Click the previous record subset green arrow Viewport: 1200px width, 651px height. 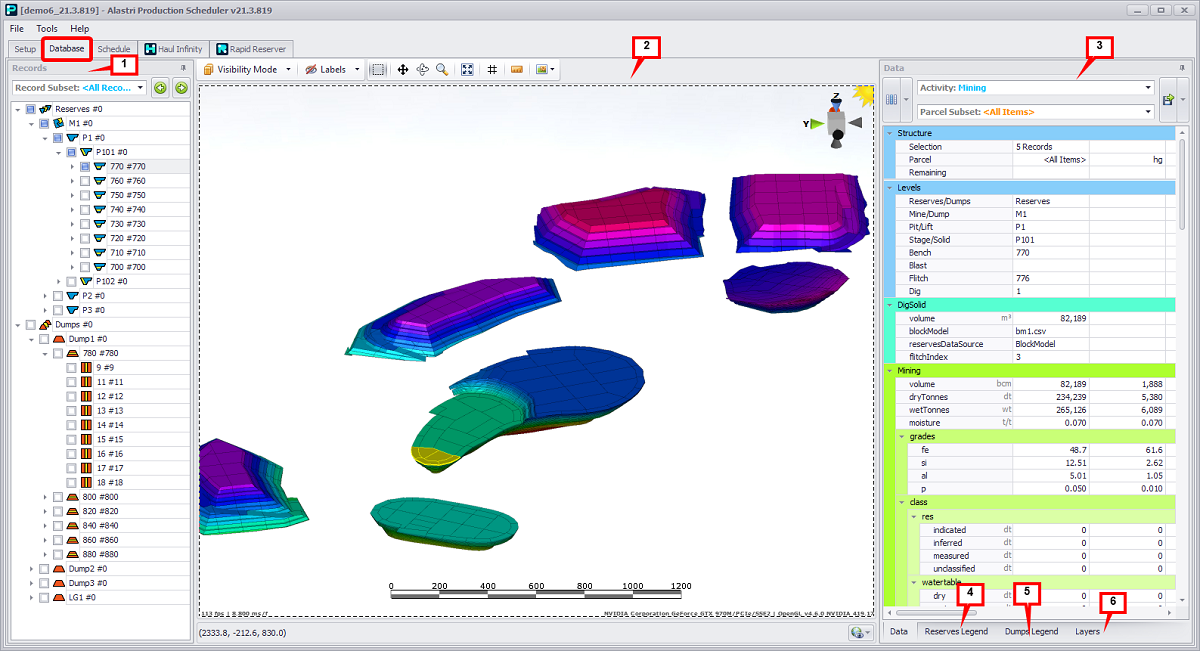pyautogui.click(x=161, y=88)
